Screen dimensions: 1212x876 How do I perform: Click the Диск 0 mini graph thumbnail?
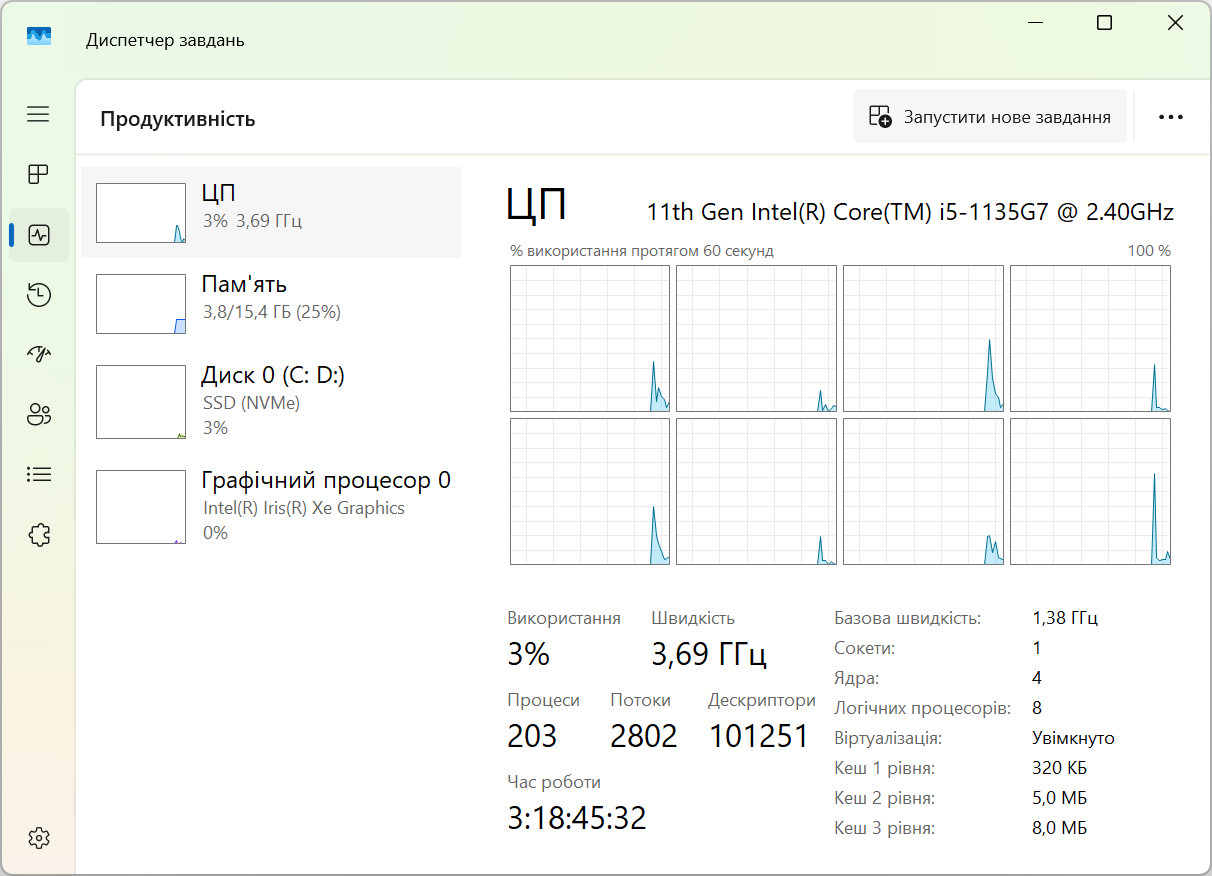click(x=141, y=402)
